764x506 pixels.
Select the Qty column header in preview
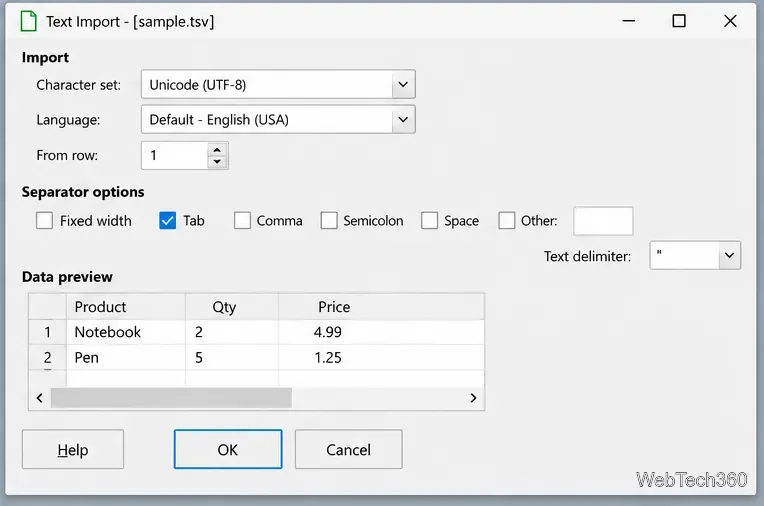point(232,307)
